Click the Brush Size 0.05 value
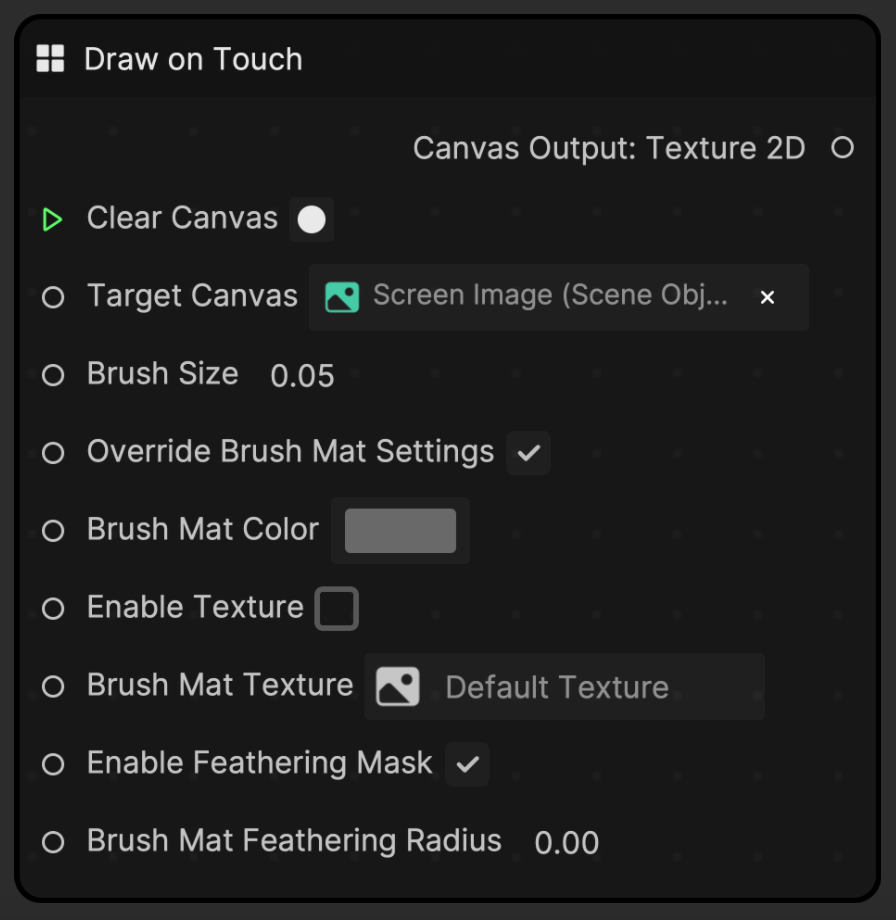This screenshot has width=896, height=920. point(302,376)
